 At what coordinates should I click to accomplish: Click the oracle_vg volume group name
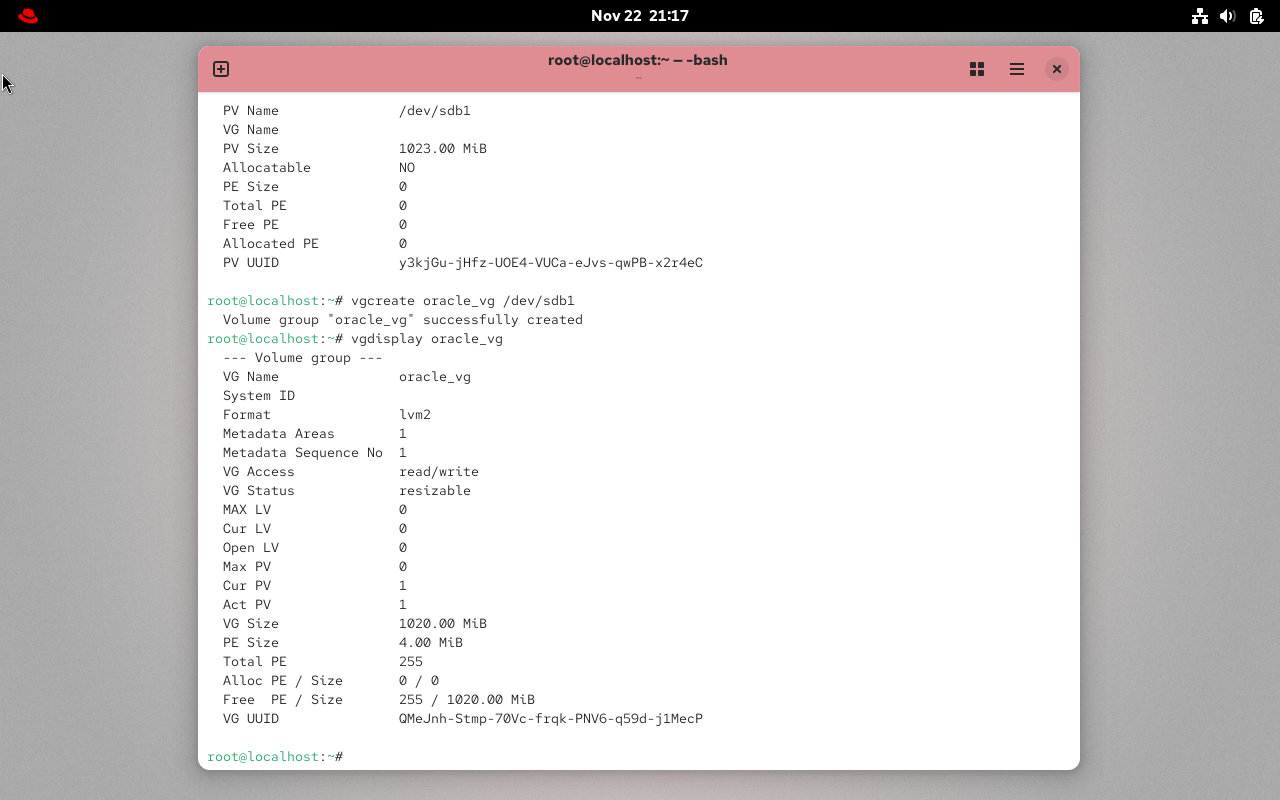434,376
